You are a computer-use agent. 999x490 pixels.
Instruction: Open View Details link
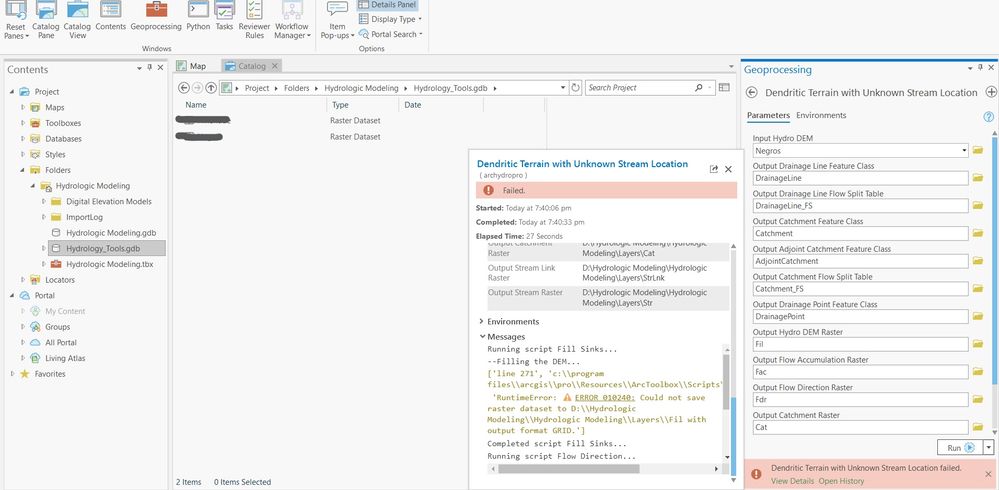point(793,481)
